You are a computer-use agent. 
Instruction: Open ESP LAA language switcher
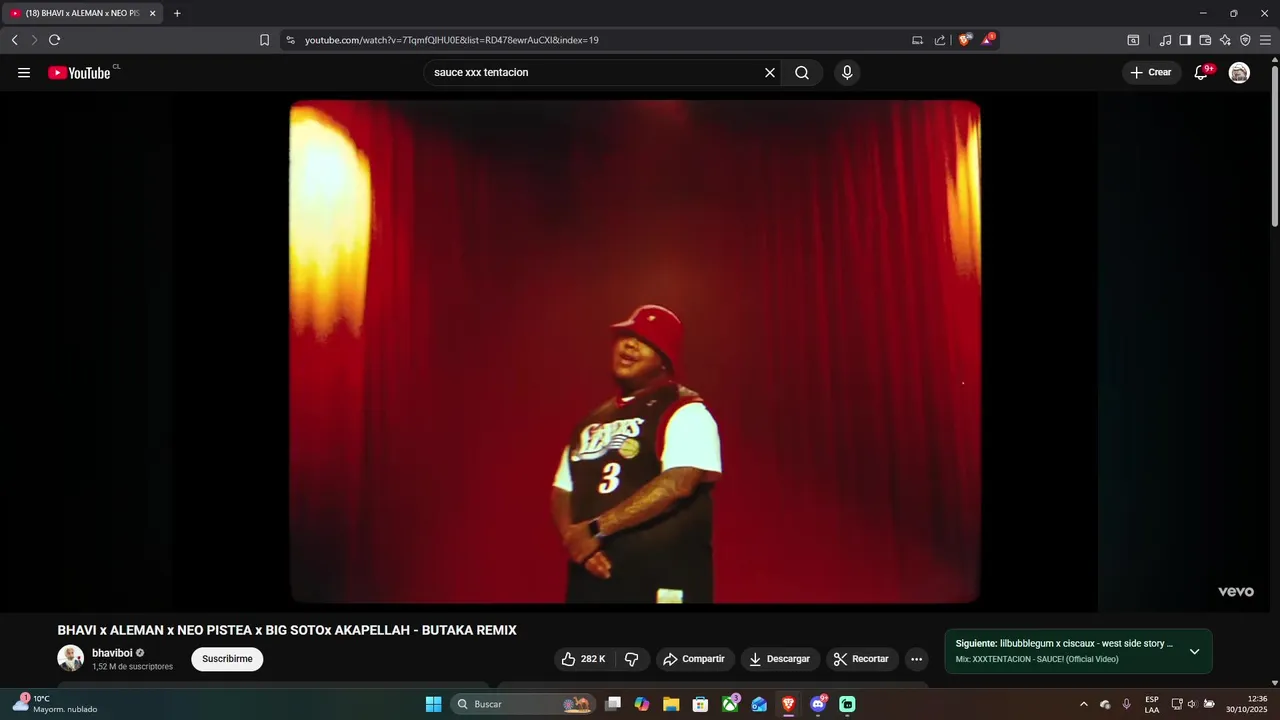[1152, 704]
